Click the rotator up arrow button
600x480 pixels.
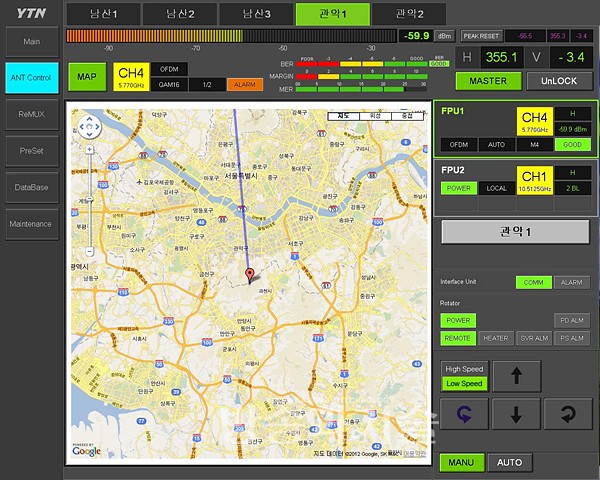coord(517,376)
